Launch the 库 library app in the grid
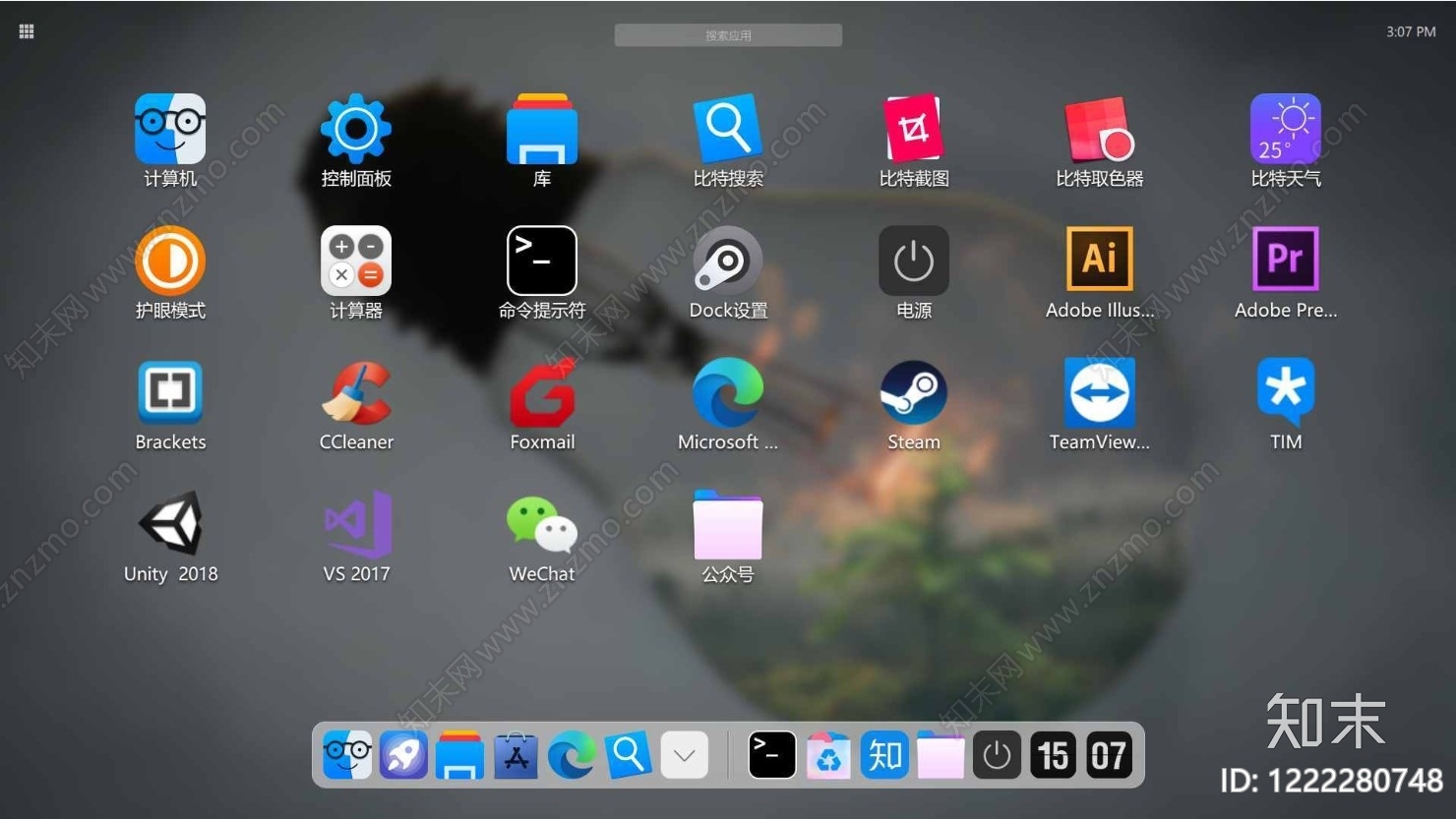The width and height of the screenshot is (1456, 819). point(542,129)
